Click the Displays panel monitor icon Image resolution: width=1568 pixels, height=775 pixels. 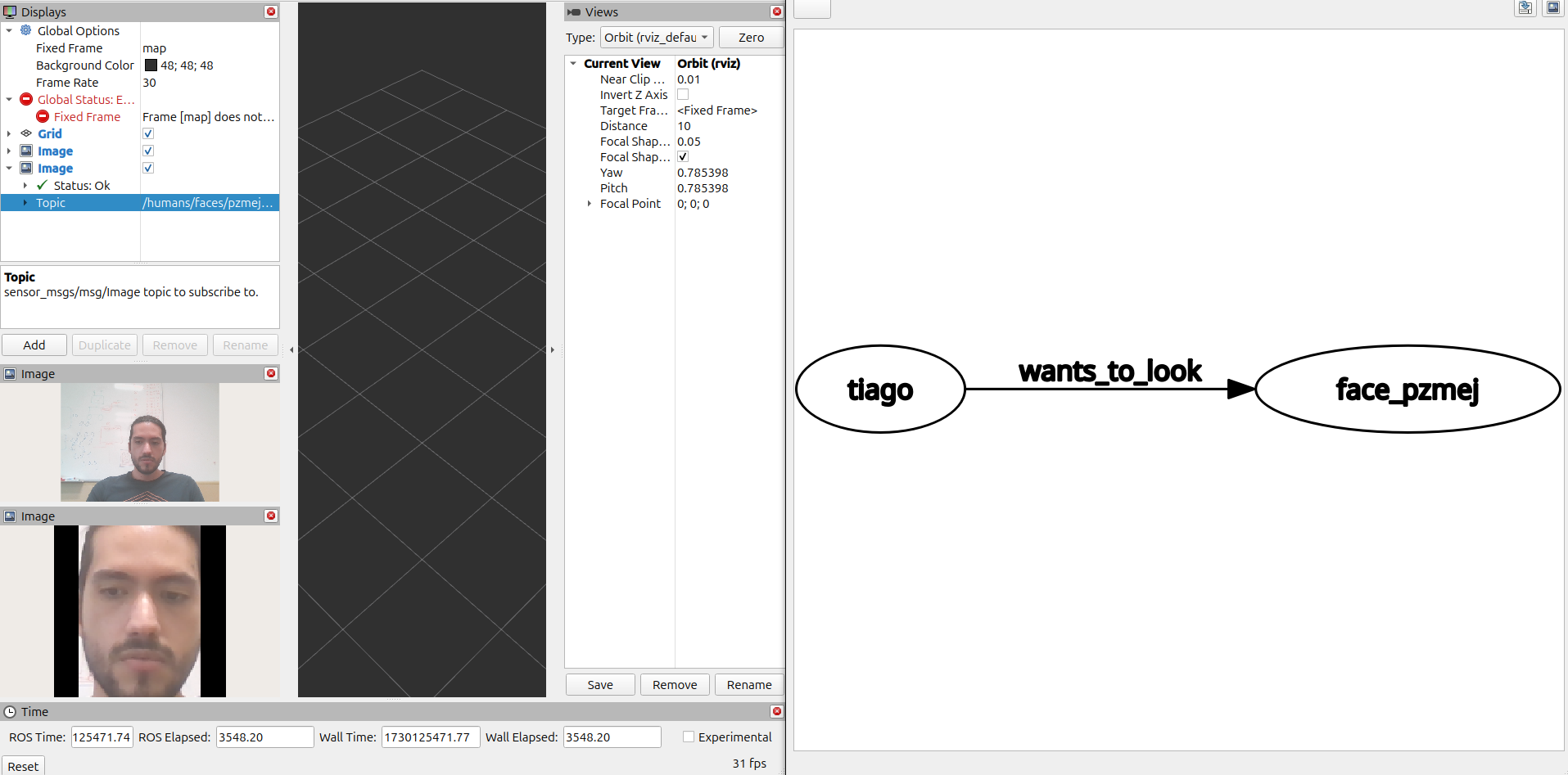tap(10, 11)
